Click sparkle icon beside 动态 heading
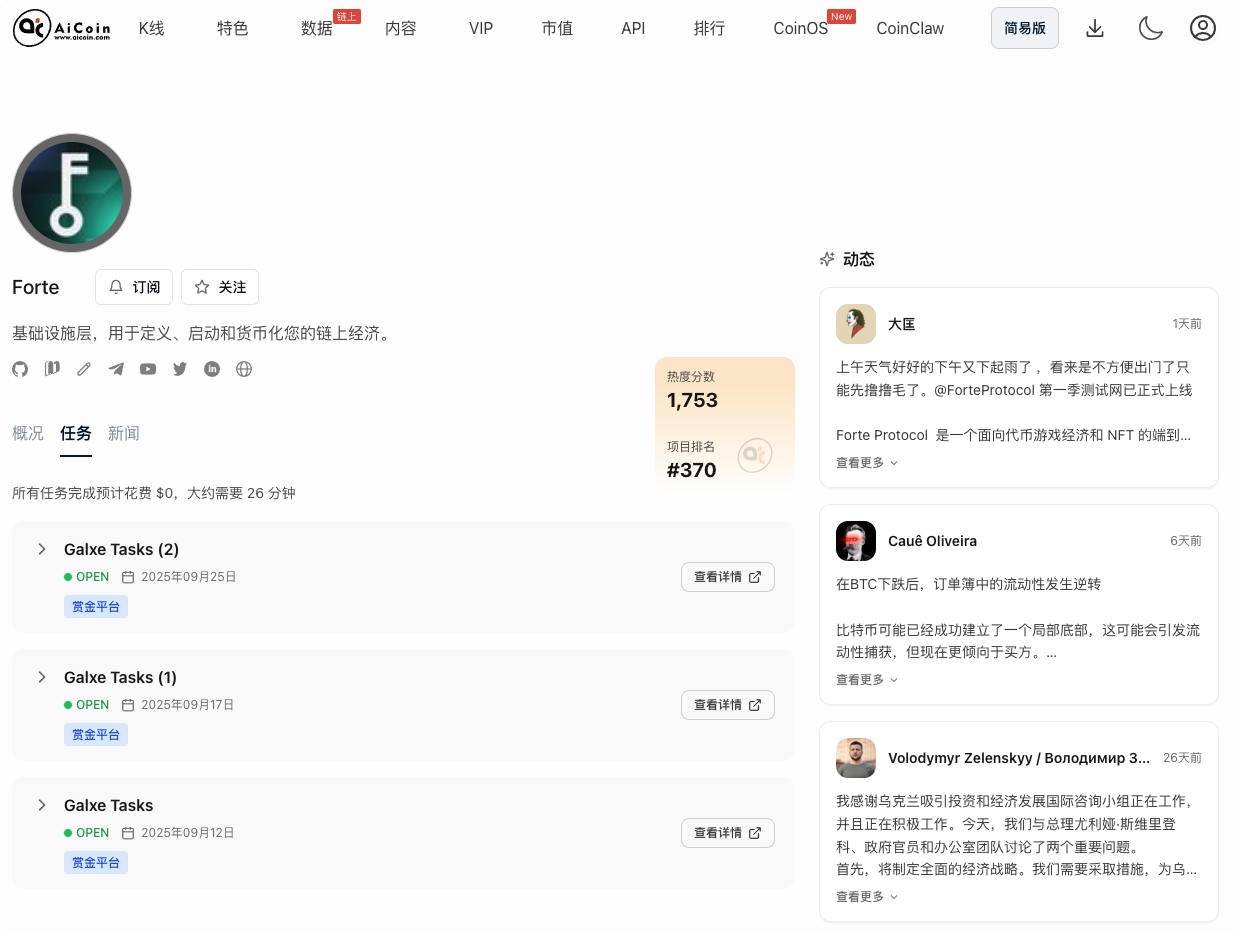Viewport: 1241px width, 932px height. [827, 259]
